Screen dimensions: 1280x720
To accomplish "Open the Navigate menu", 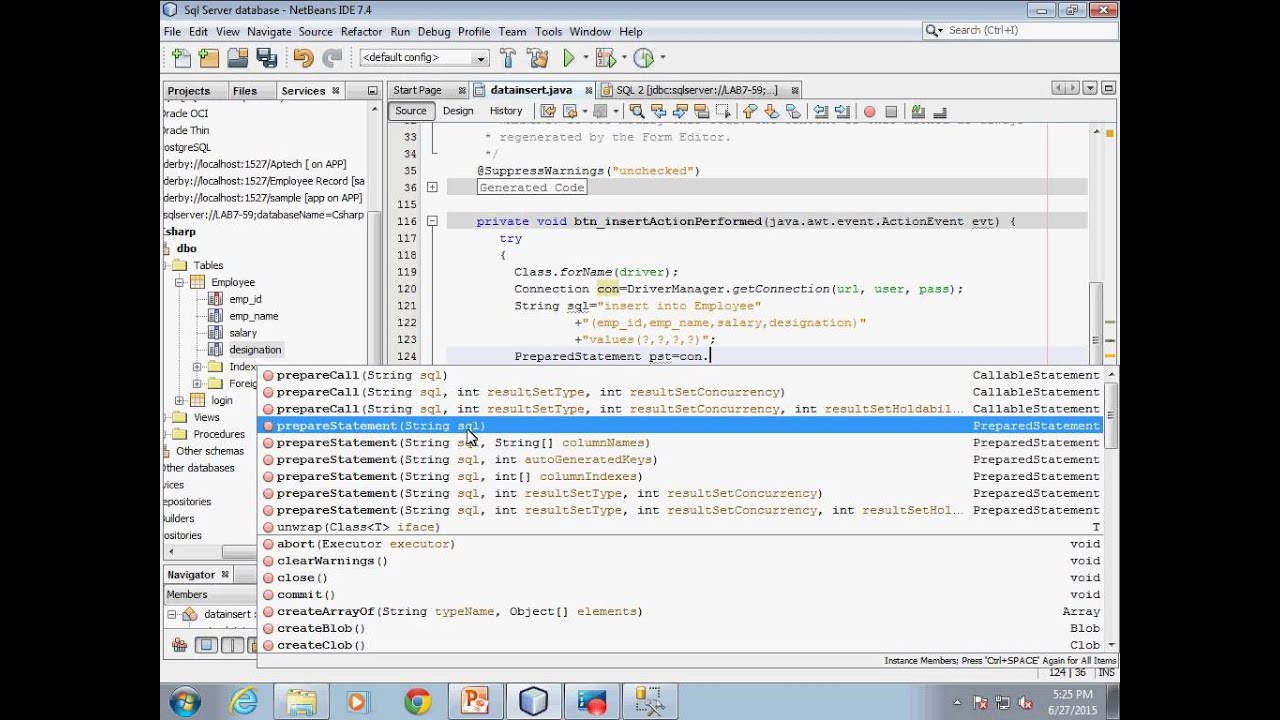I will coord(269,32).
